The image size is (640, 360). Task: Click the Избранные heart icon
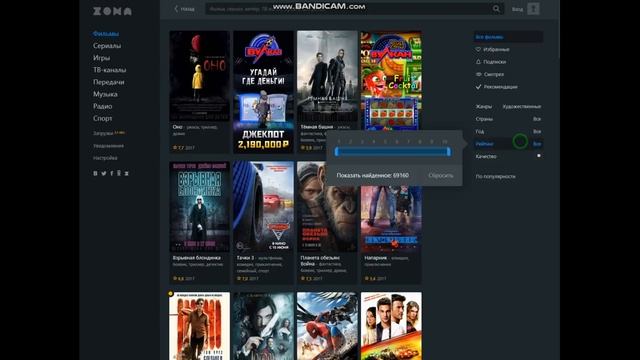point(478,49)
